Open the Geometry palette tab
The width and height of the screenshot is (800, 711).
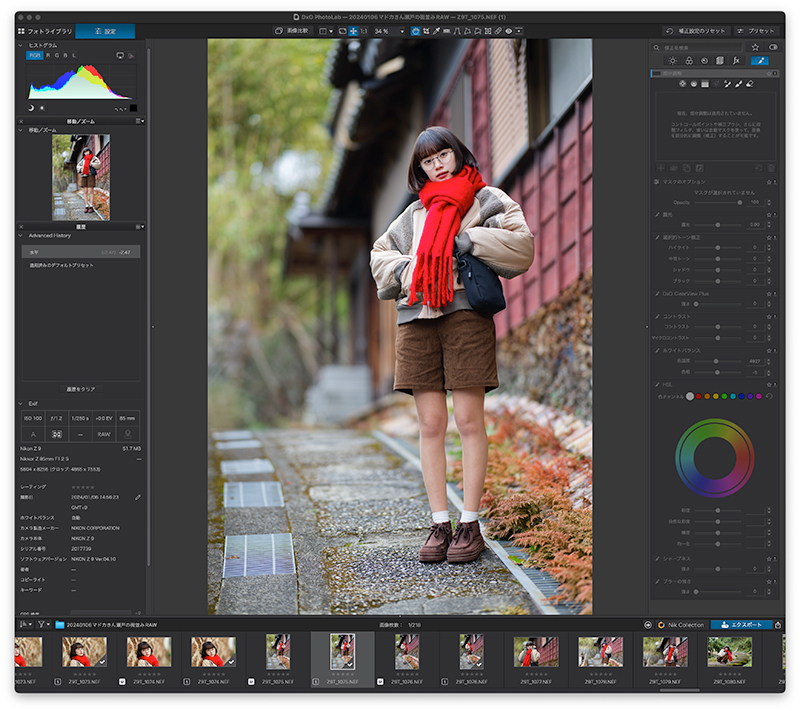click(720, 61)
